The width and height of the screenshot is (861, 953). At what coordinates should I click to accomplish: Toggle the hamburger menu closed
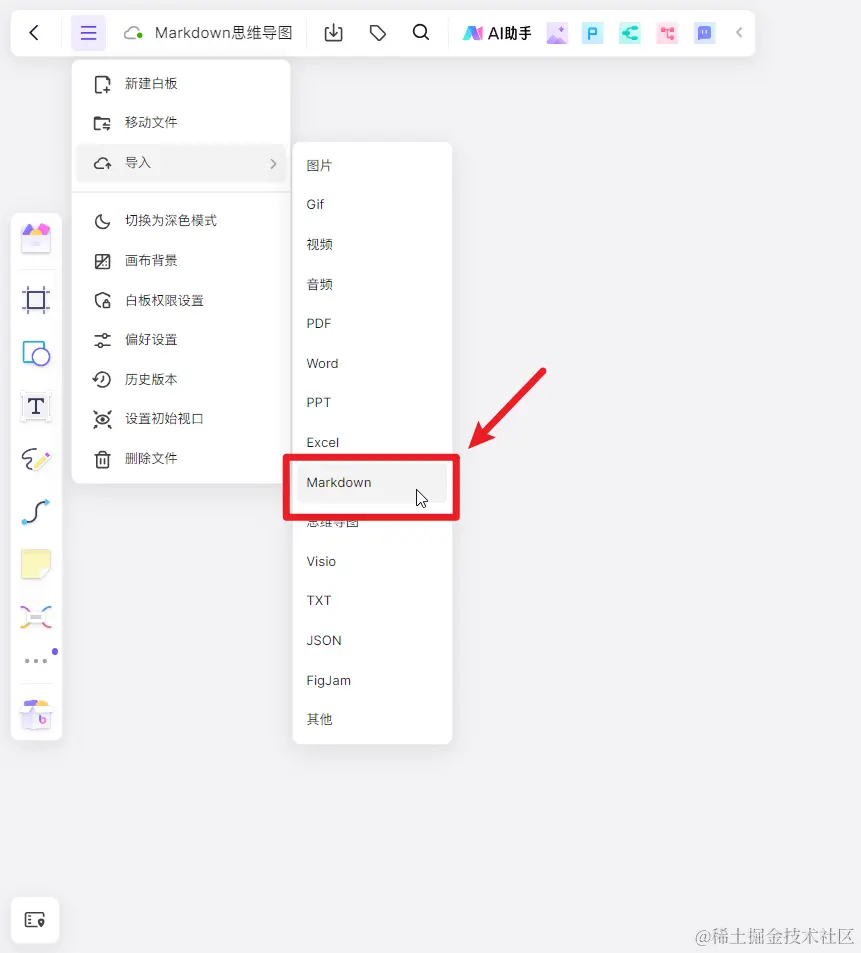tap(88, 32)
